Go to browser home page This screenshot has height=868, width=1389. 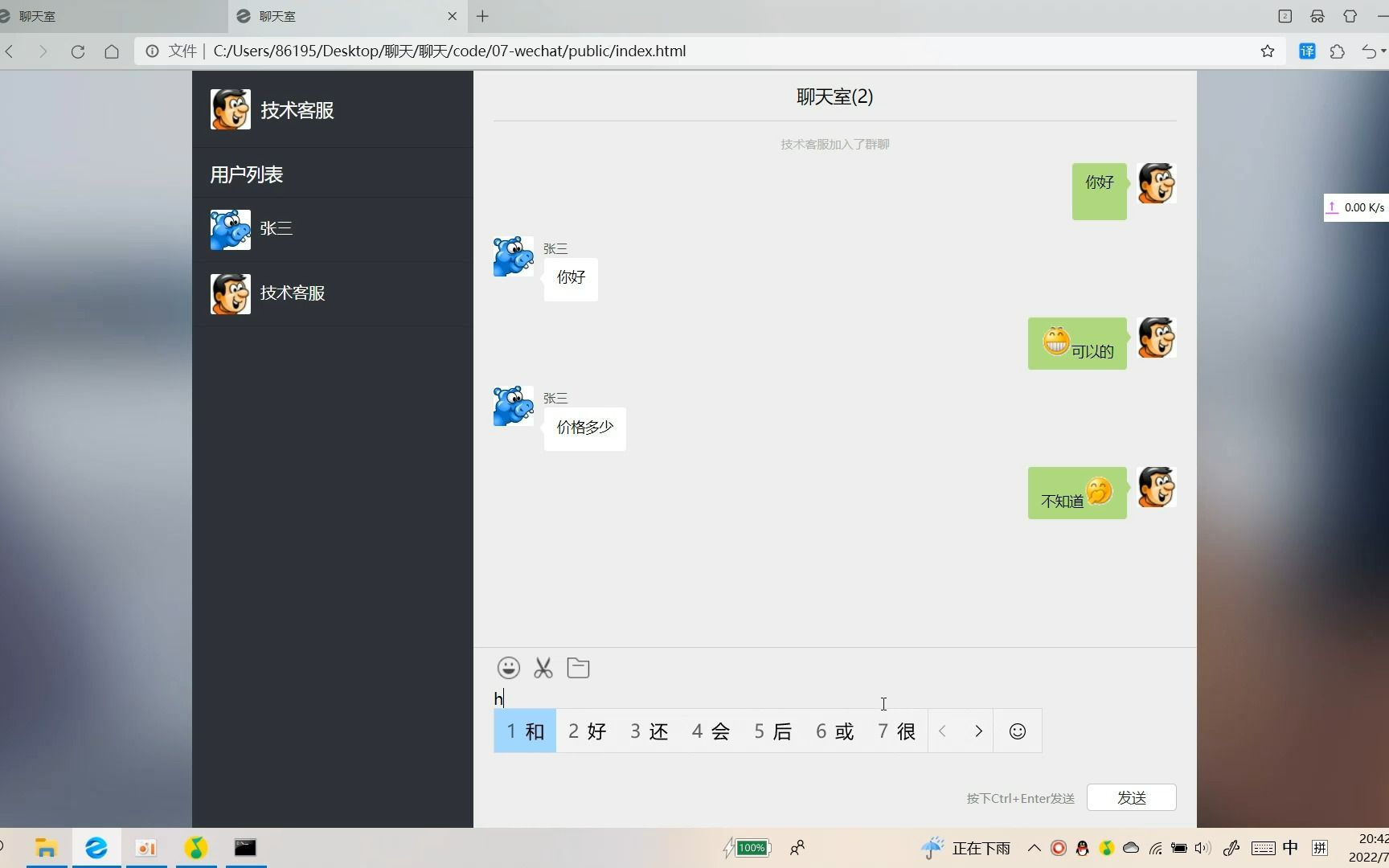pos(112,51)
